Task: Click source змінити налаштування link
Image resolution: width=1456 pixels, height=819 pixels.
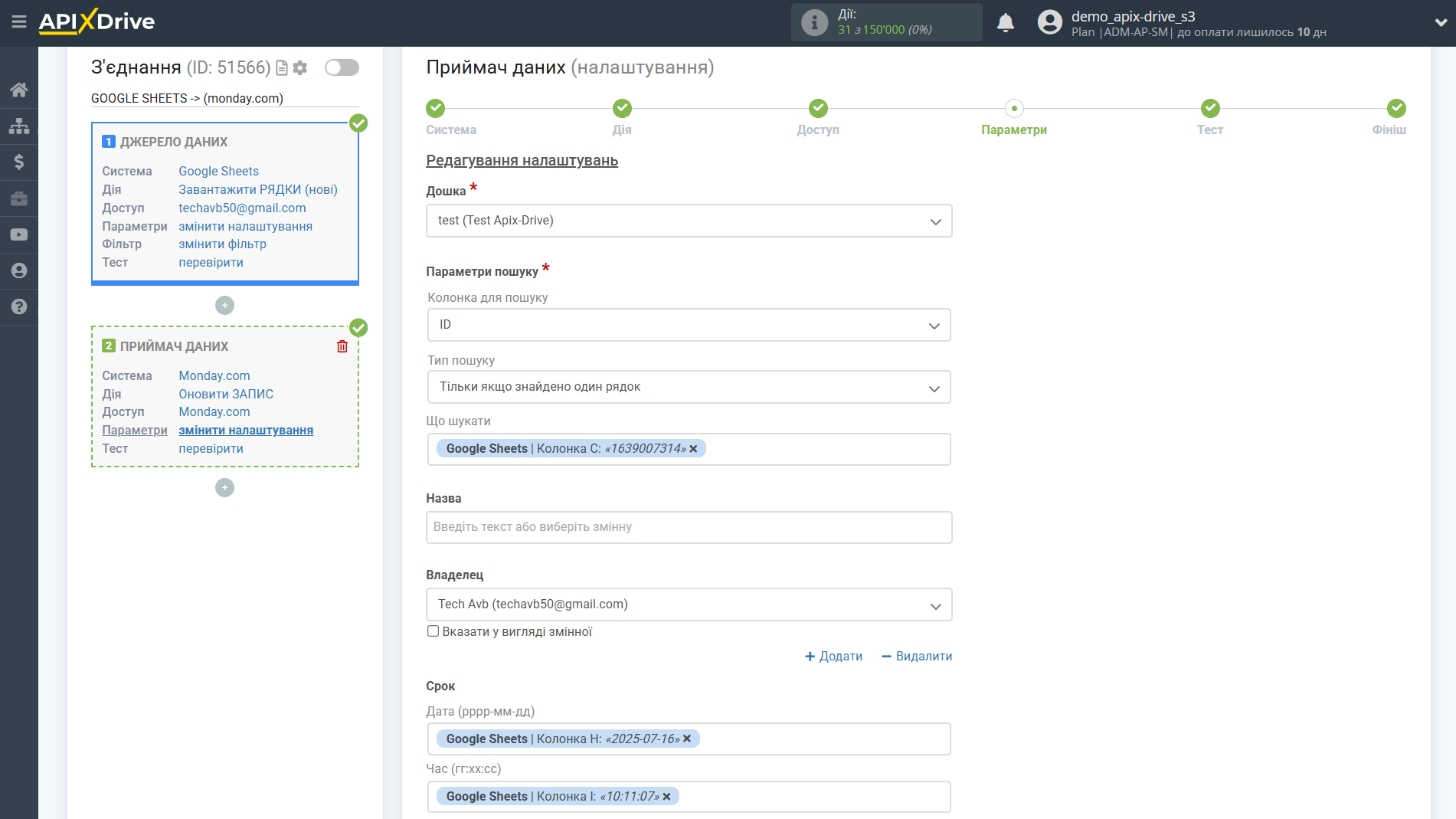Action: [x=245, y=227]
